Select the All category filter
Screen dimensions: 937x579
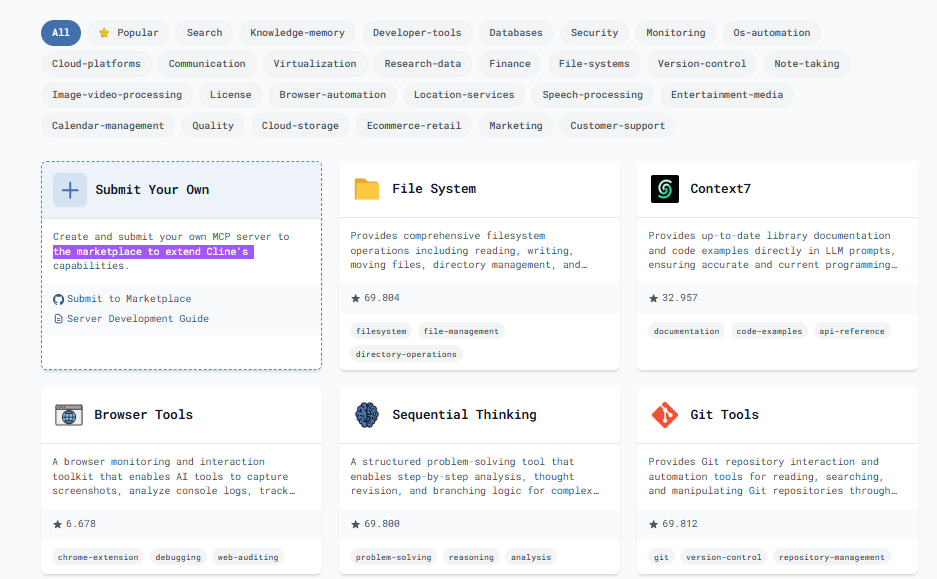coord(61,32)
